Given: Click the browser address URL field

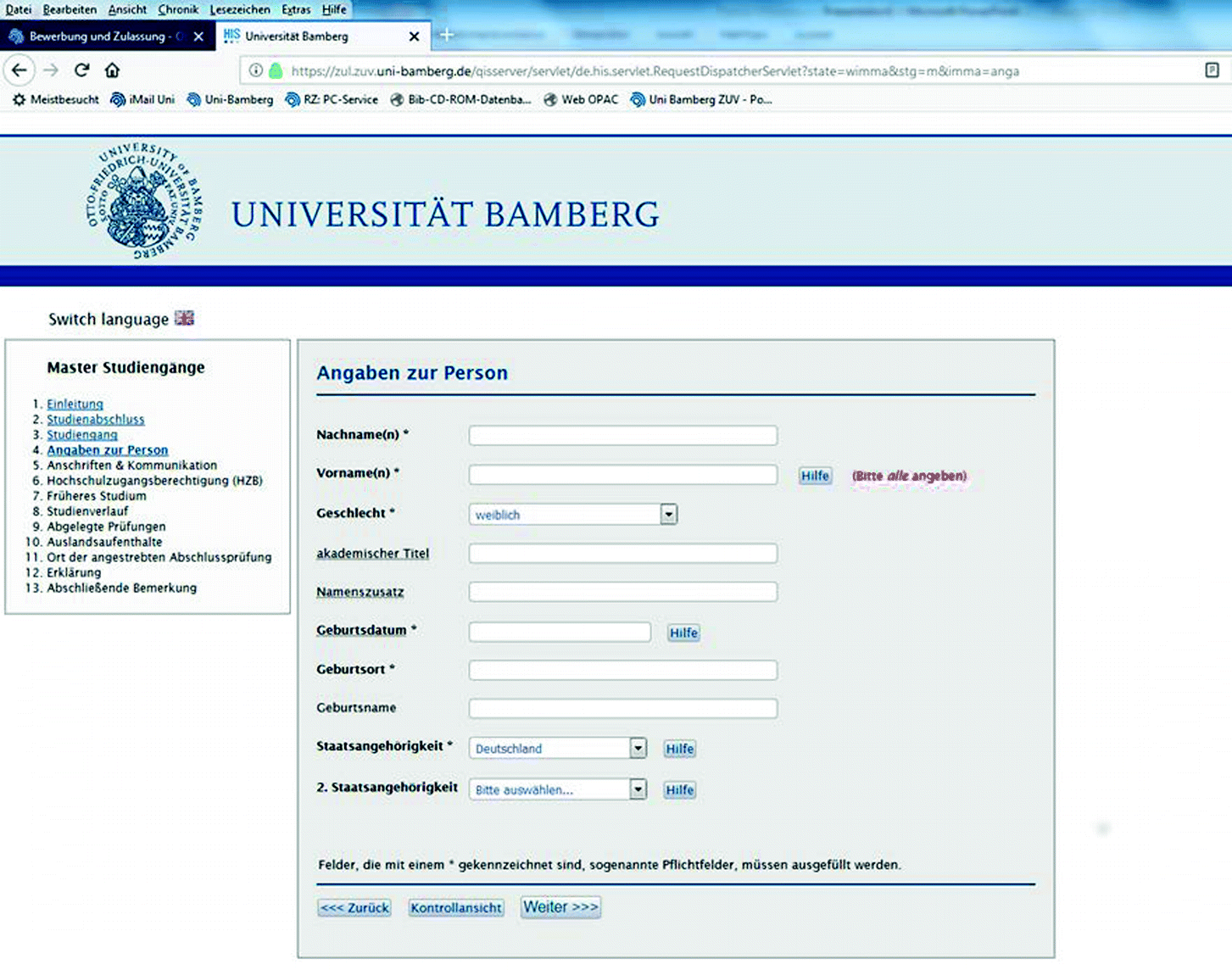Looking at the screenshot, I should (x=655, y=71).
